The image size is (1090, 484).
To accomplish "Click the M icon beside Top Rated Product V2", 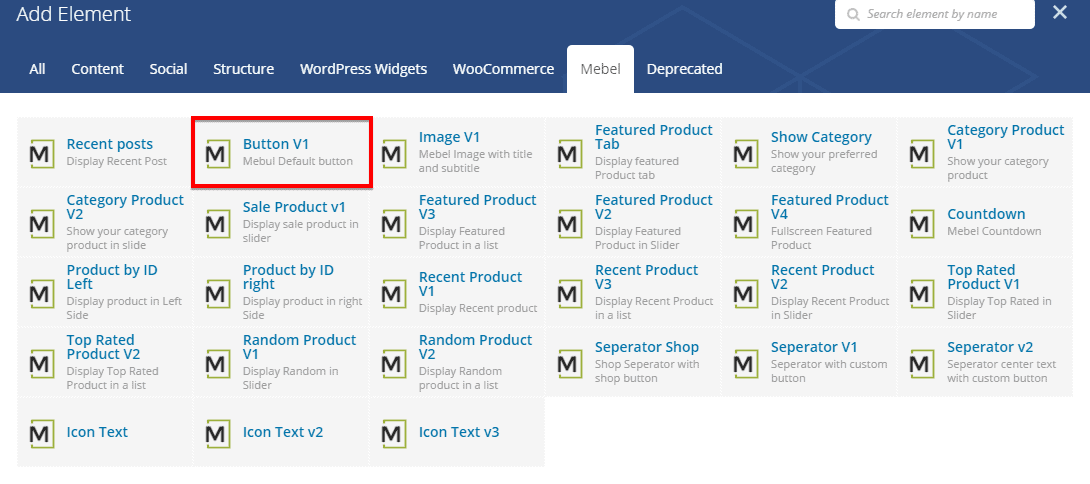I will pyautogui.click(x=42, y=363).
